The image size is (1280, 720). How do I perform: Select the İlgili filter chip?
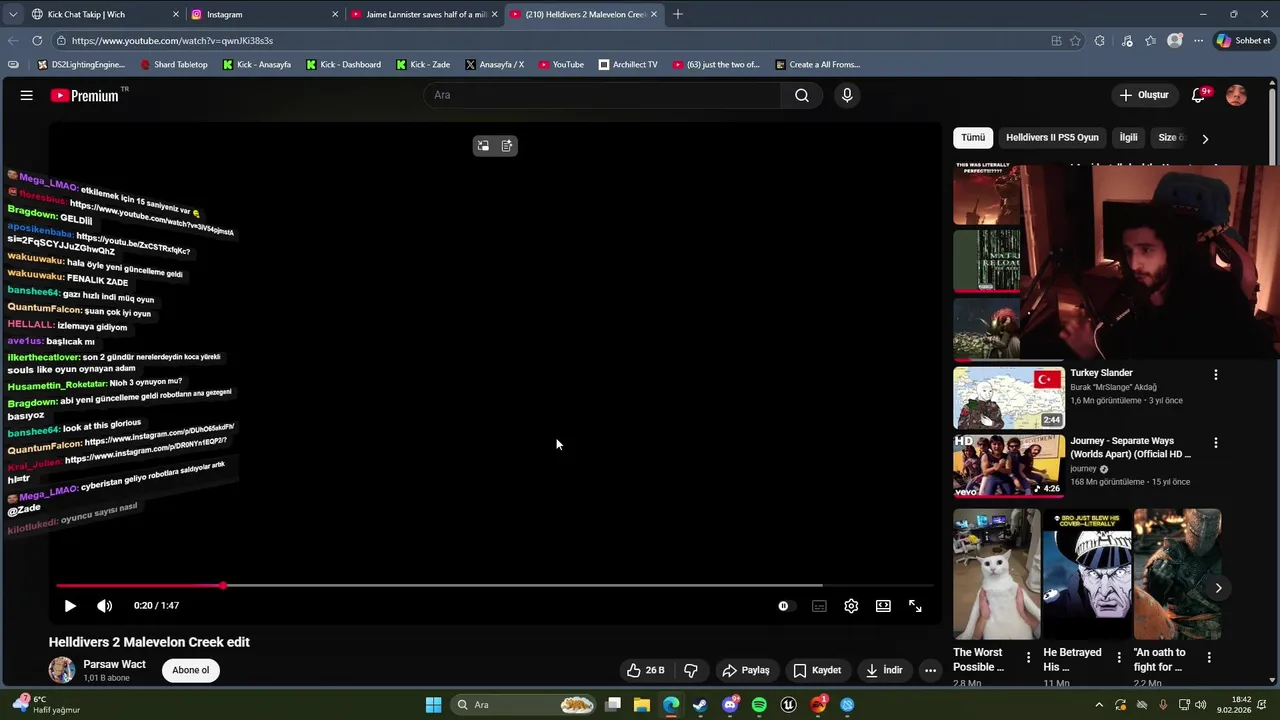[1128, 138]
